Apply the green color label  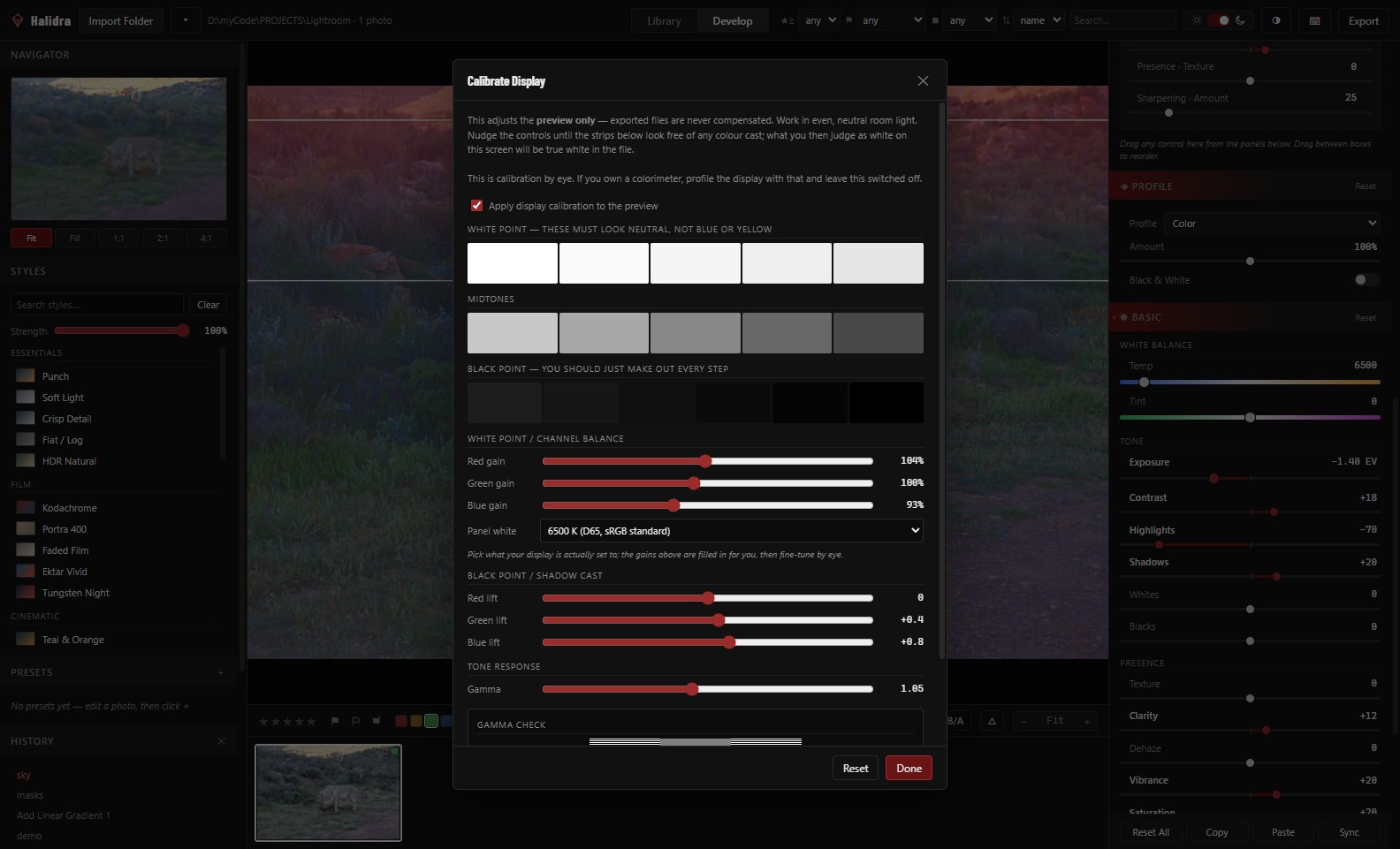[431, 721]
